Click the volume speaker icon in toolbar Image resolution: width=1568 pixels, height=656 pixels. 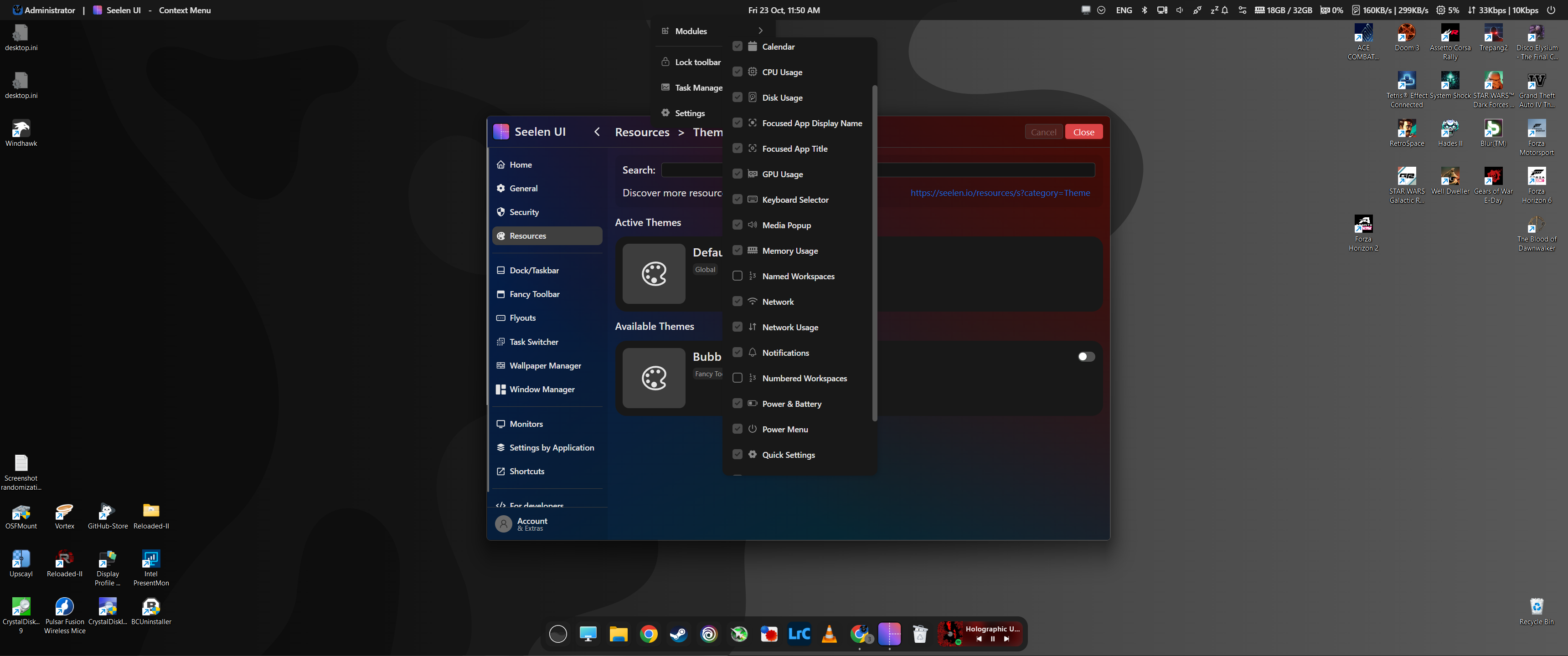(1179, 10)
